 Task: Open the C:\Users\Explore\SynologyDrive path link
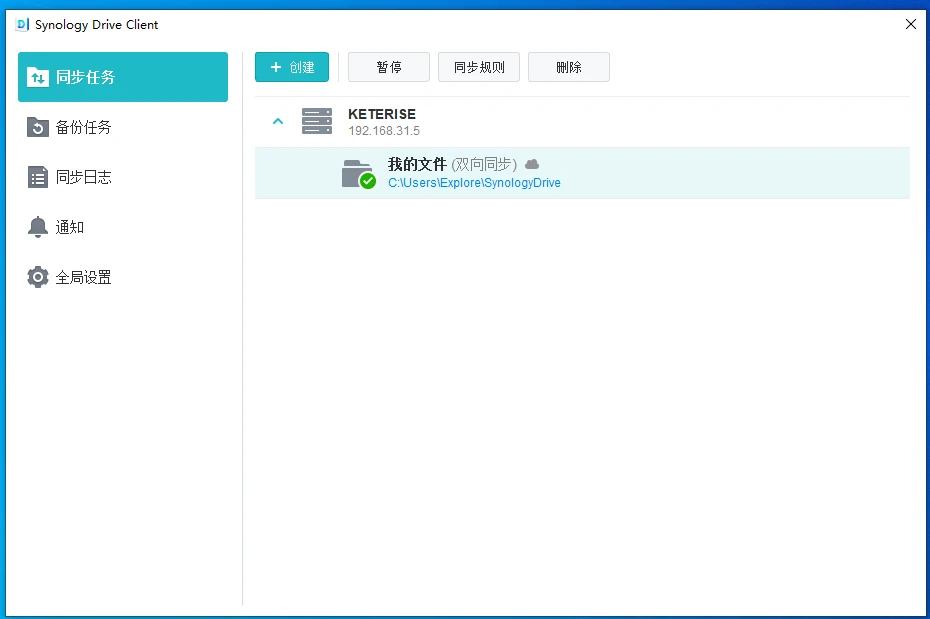pos(474,183)
